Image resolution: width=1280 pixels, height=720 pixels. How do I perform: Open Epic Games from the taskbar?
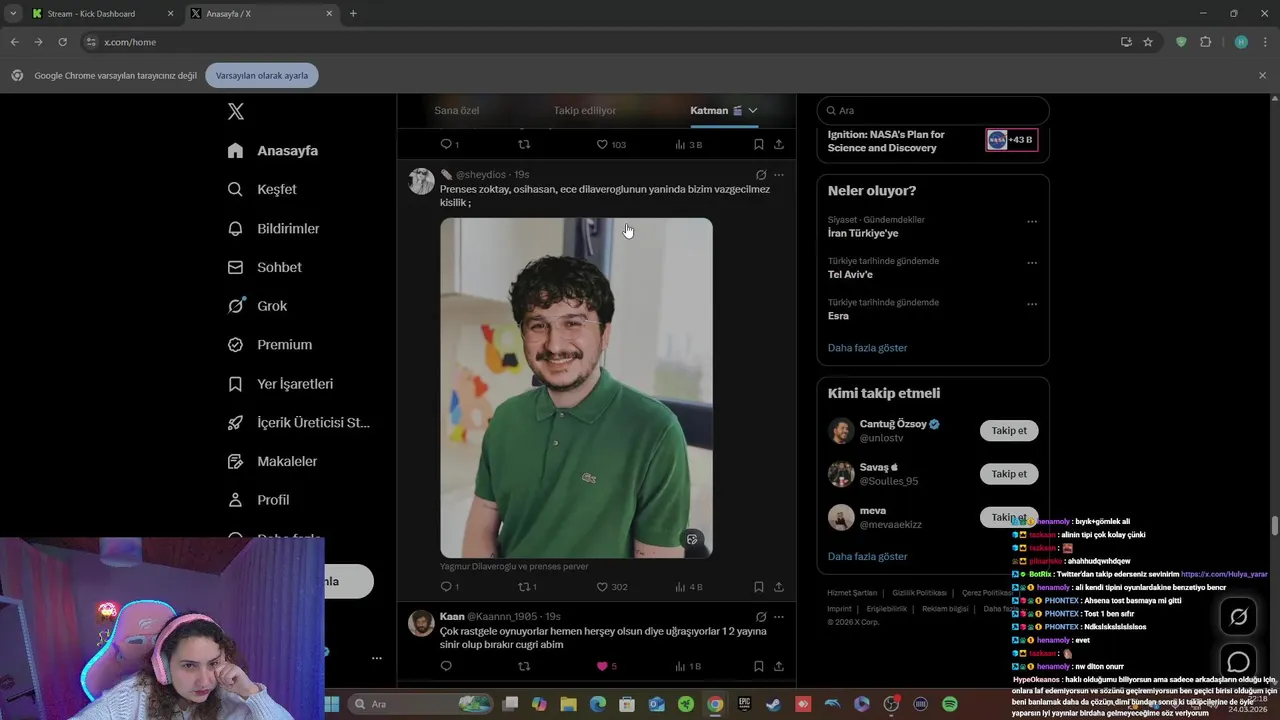tap(744, 704)
